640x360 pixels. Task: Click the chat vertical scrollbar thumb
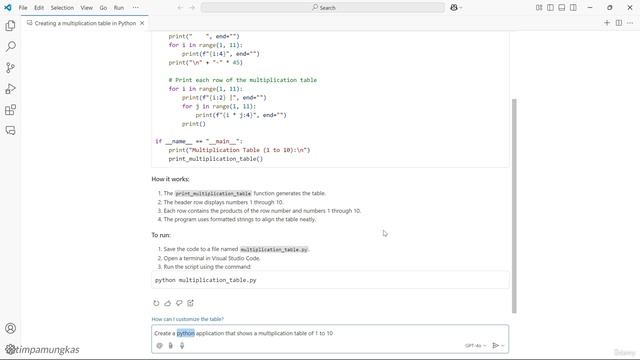tap(514, 206)
